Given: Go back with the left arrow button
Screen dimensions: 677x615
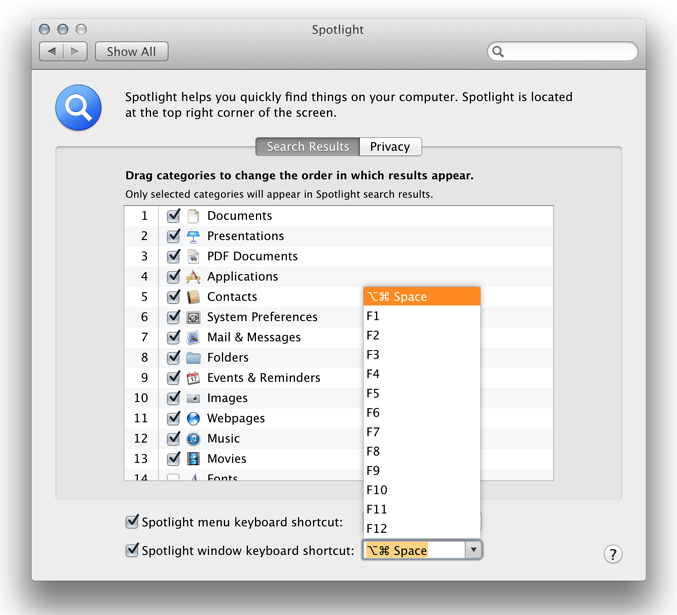Looking at the screenshot, I should [52, 51].
